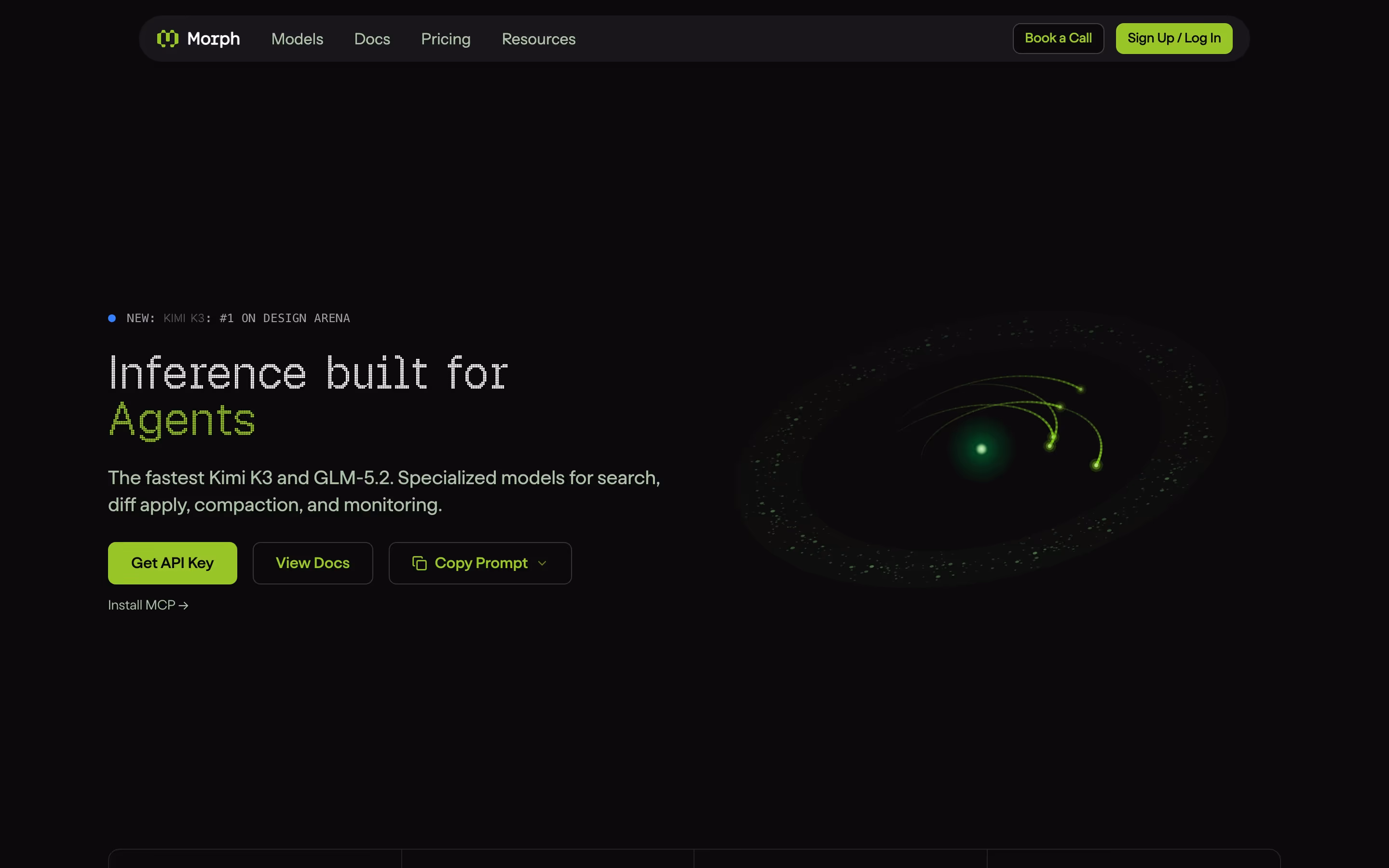The width and height of the screenshot is (1389, 868).
Task: Click the "The fastest Kimi K3" description text
Action: click(x=384, y=491)
